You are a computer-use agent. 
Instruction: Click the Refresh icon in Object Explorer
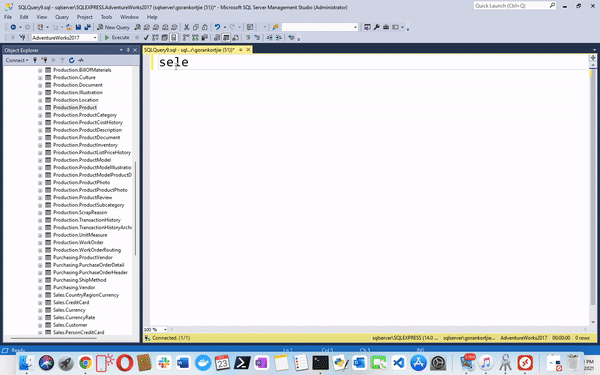pyautogui.click(x=72, y=60)
